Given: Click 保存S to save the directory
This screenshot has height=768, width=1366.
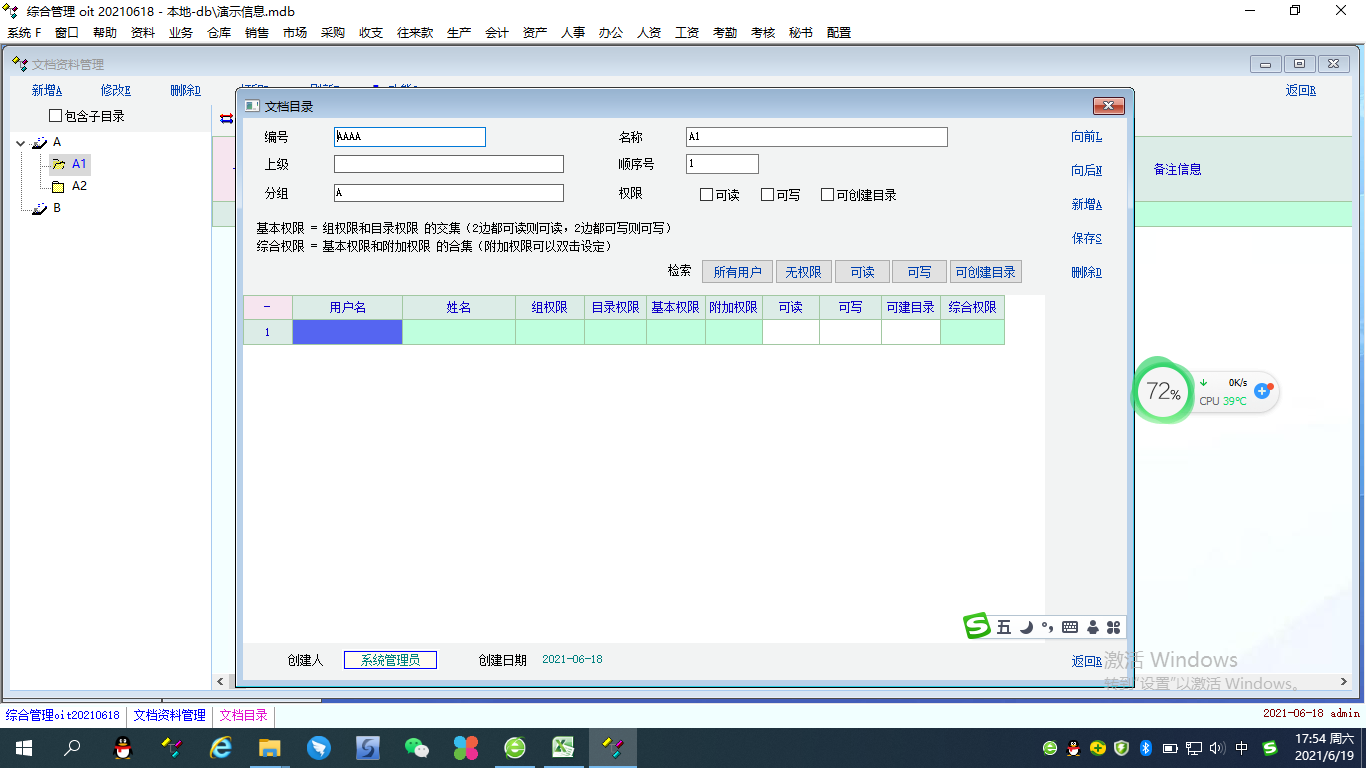Looking at the screenshot, I should coord(1086,238).
